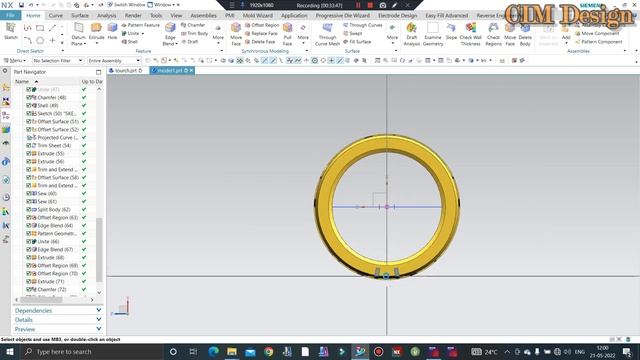
Task: Open the Windows Start menu
Action: coord(10,352)
